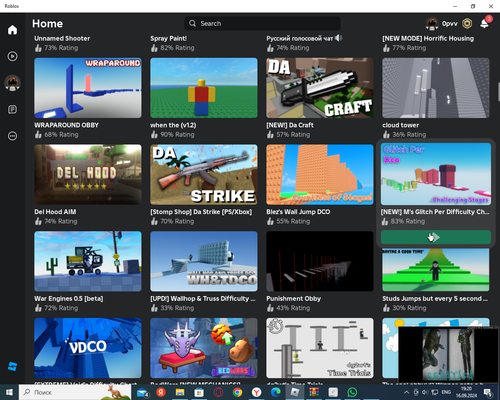Open the dark Punishment Obby thumbnail
The height and width of the screenshot is (400, 500).
click(x=320, y=261)
